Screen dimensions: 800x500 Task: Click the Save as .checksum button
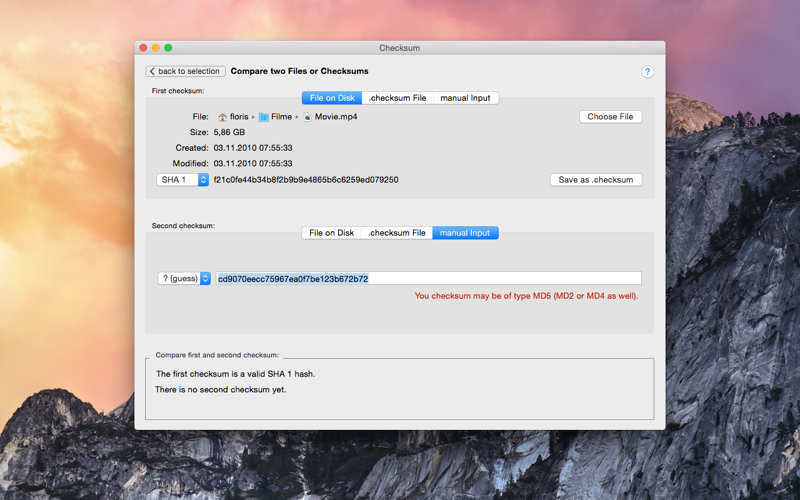point(595,180)
